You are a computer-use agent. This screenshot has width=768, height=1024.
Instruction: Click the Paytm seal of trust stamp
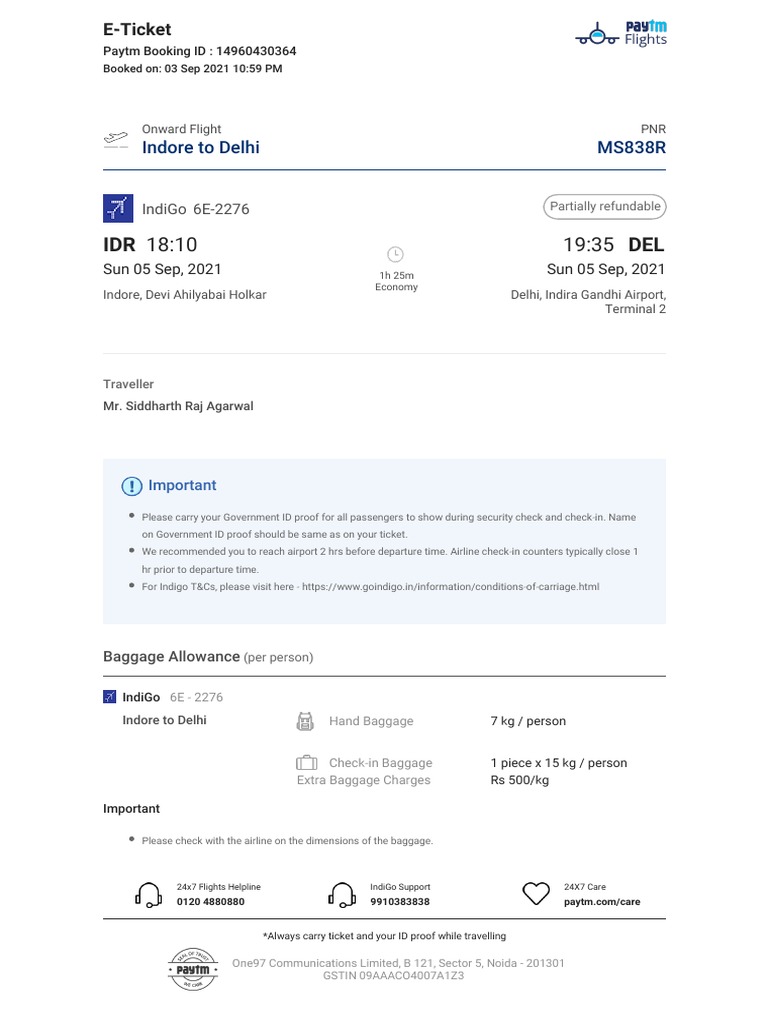click(x=193, y=969)
